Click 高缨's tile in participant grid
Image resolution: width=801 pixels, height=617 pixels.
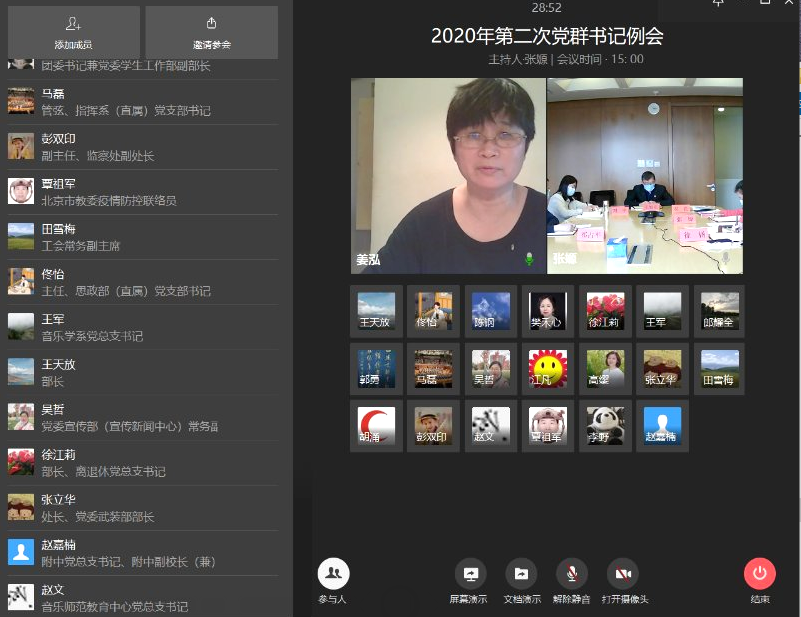coord(605,369)
